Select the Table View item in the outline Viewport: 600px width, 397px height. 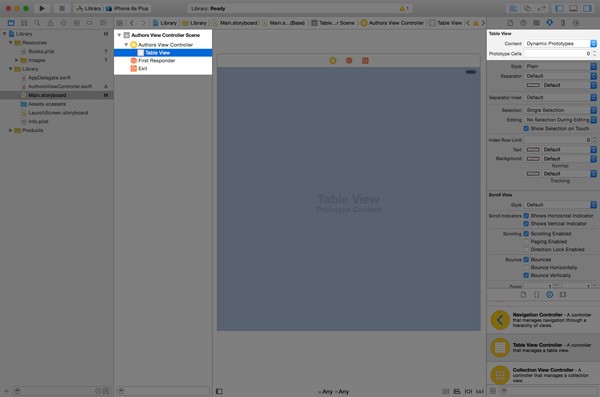pyautogui.click(x=157, y=53)
